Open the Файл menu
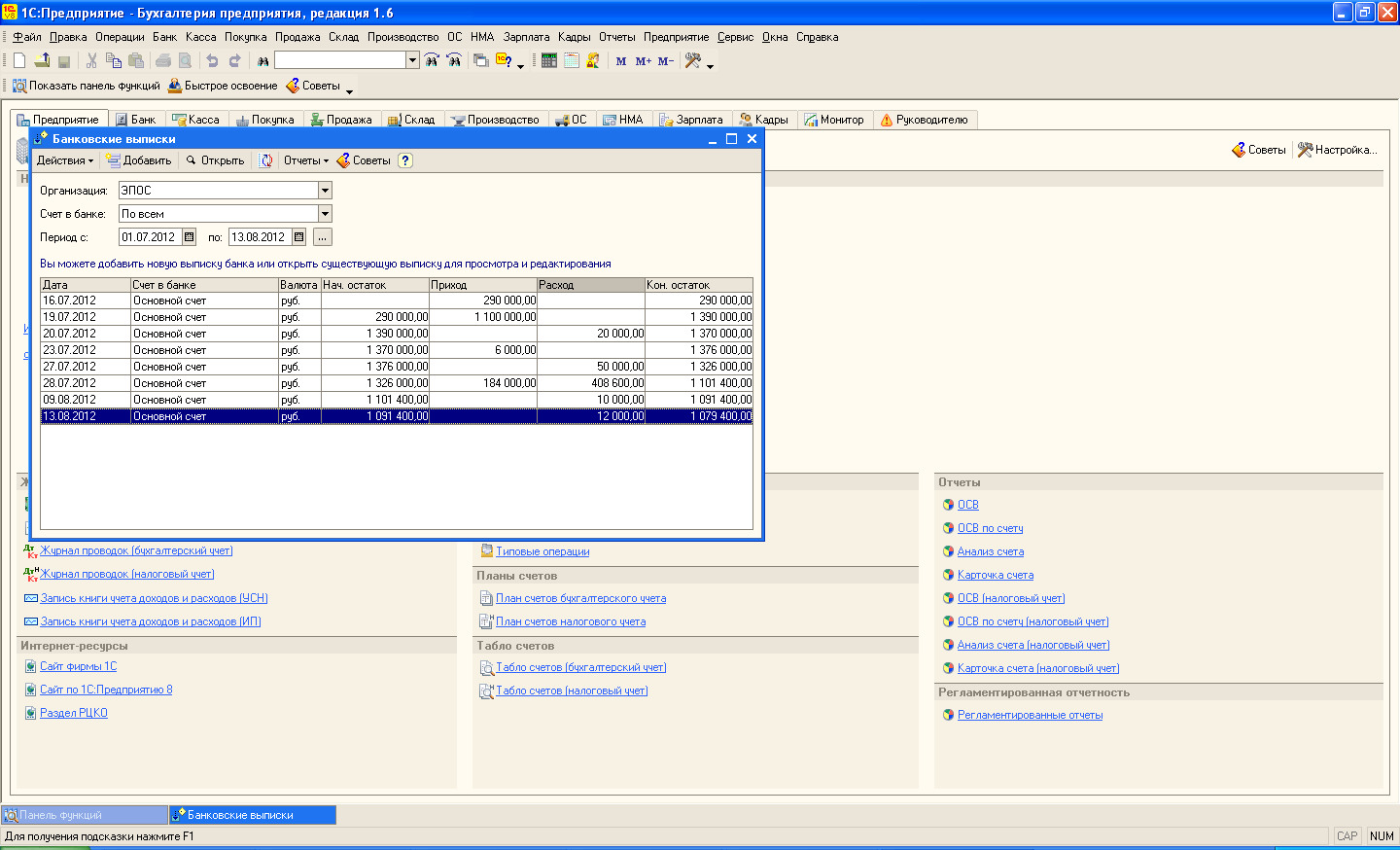 pos(26,37)
